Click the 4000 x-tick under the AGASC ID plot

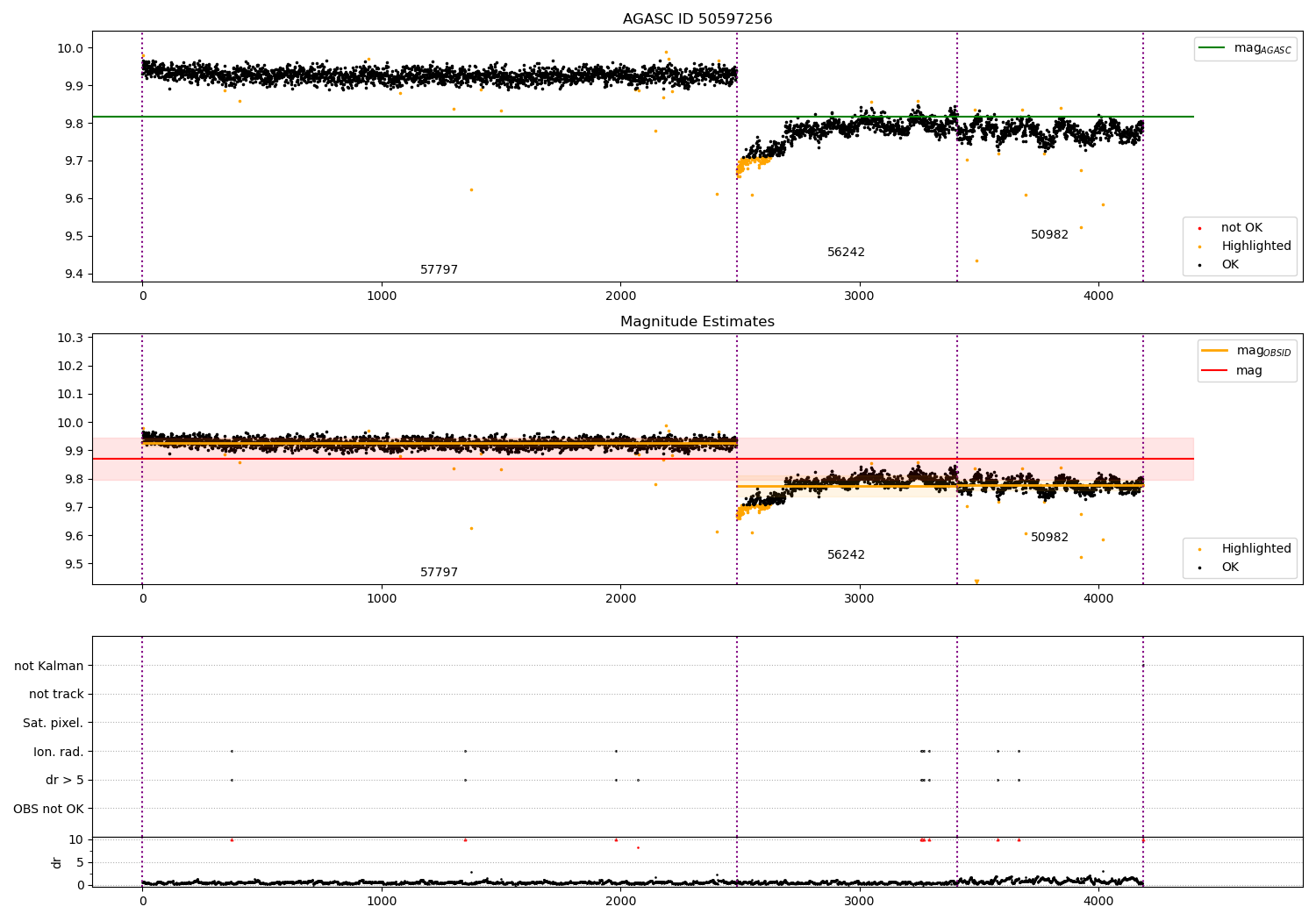[x=1098, y=296]
